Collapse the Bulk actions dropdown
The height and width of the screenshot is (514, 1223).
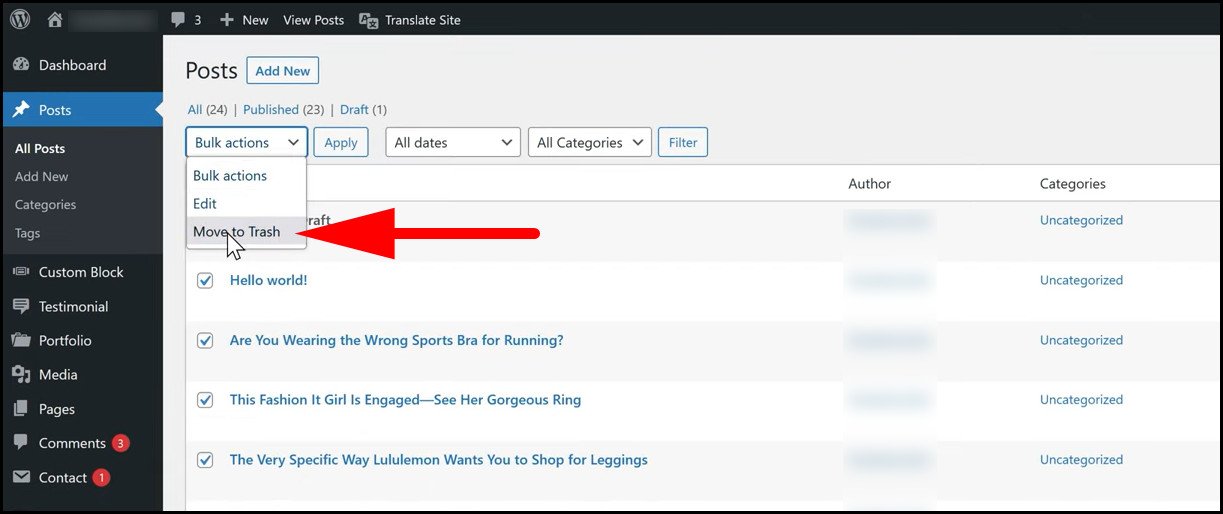tap(246, 143)
